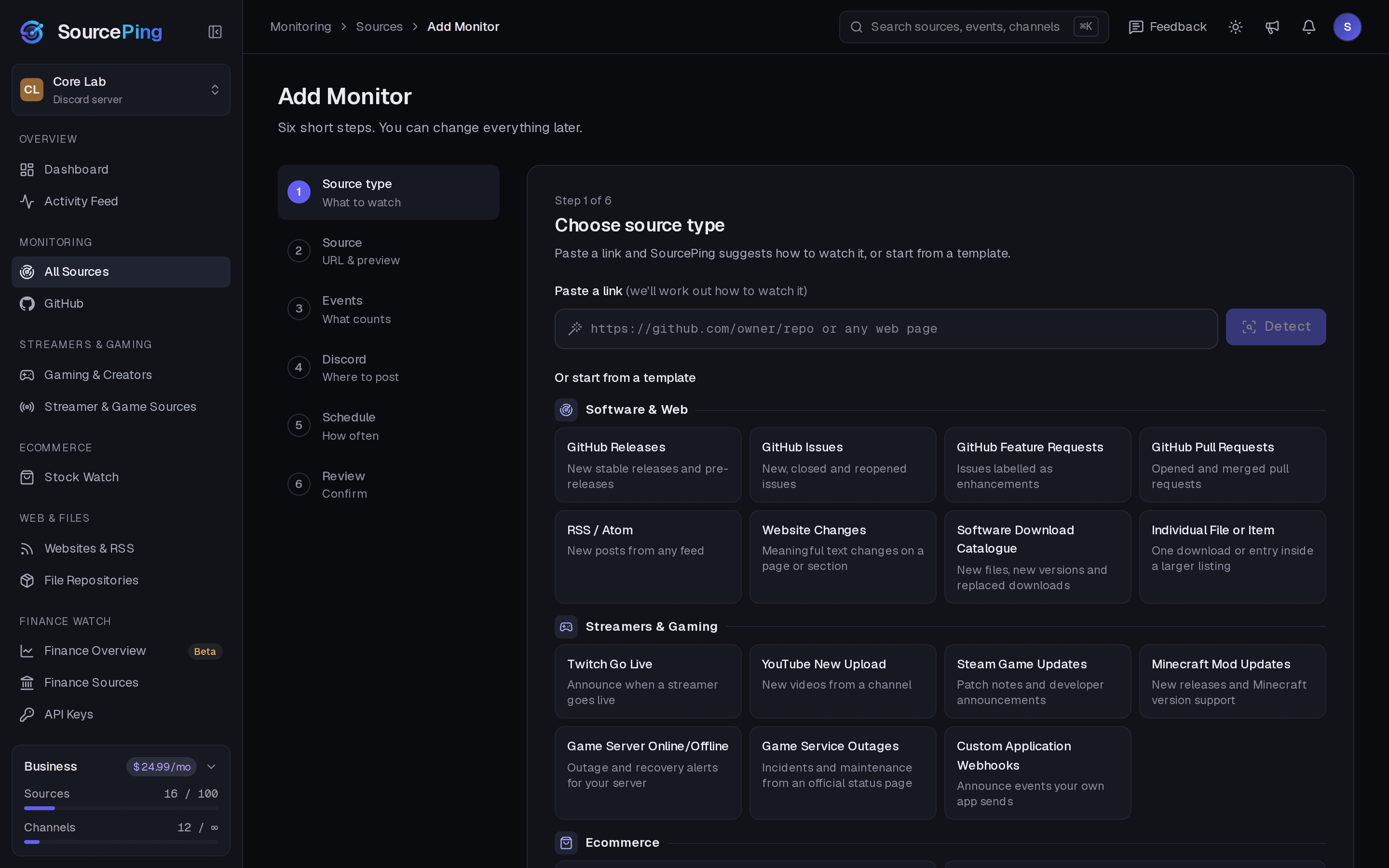Image resolution: width=1389 pixels, height=868 pixels.
Task: Open Core Lab server switcher
Action: pos(121,90)
